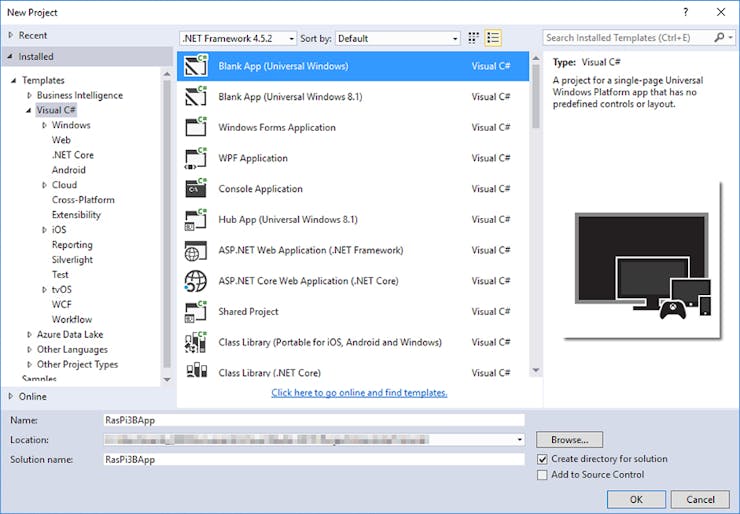Click the Windows Forms Application template icon

pos(195,127)
